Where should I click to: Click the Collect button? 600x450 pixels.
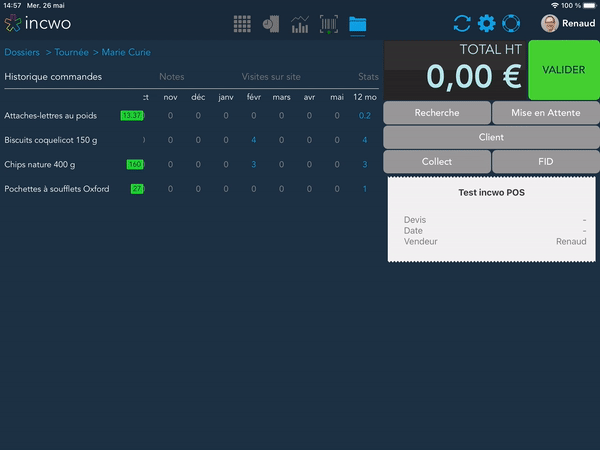pos(437,162)
